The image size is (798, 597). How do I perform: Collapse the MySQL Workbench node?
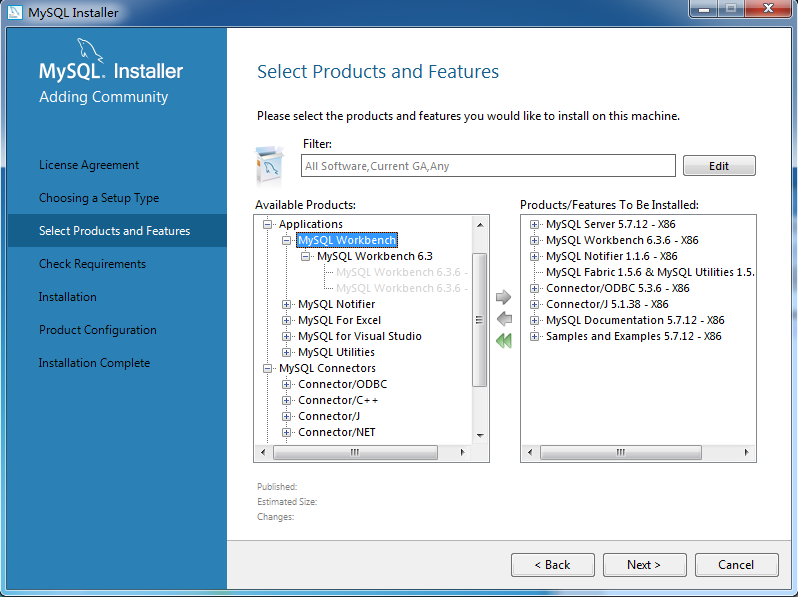click(287, 240)
